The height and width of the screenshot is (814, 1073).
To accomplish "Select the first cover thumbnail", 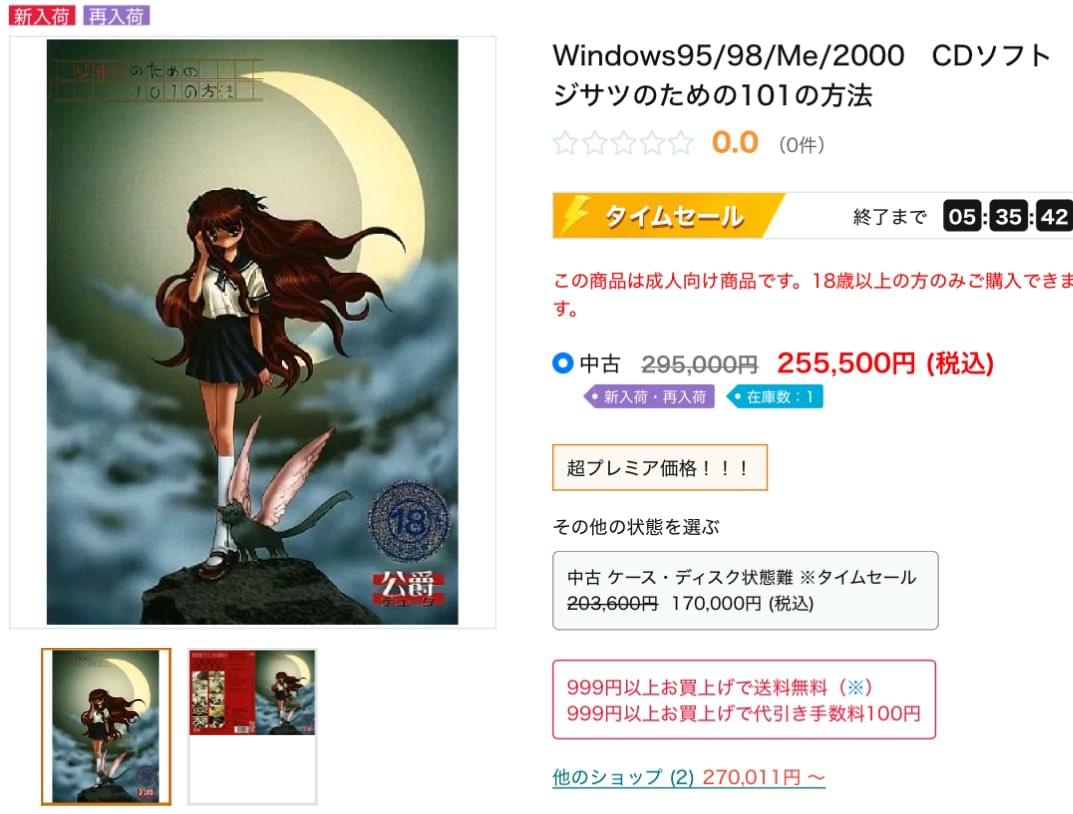I will [x=106, y=726].
